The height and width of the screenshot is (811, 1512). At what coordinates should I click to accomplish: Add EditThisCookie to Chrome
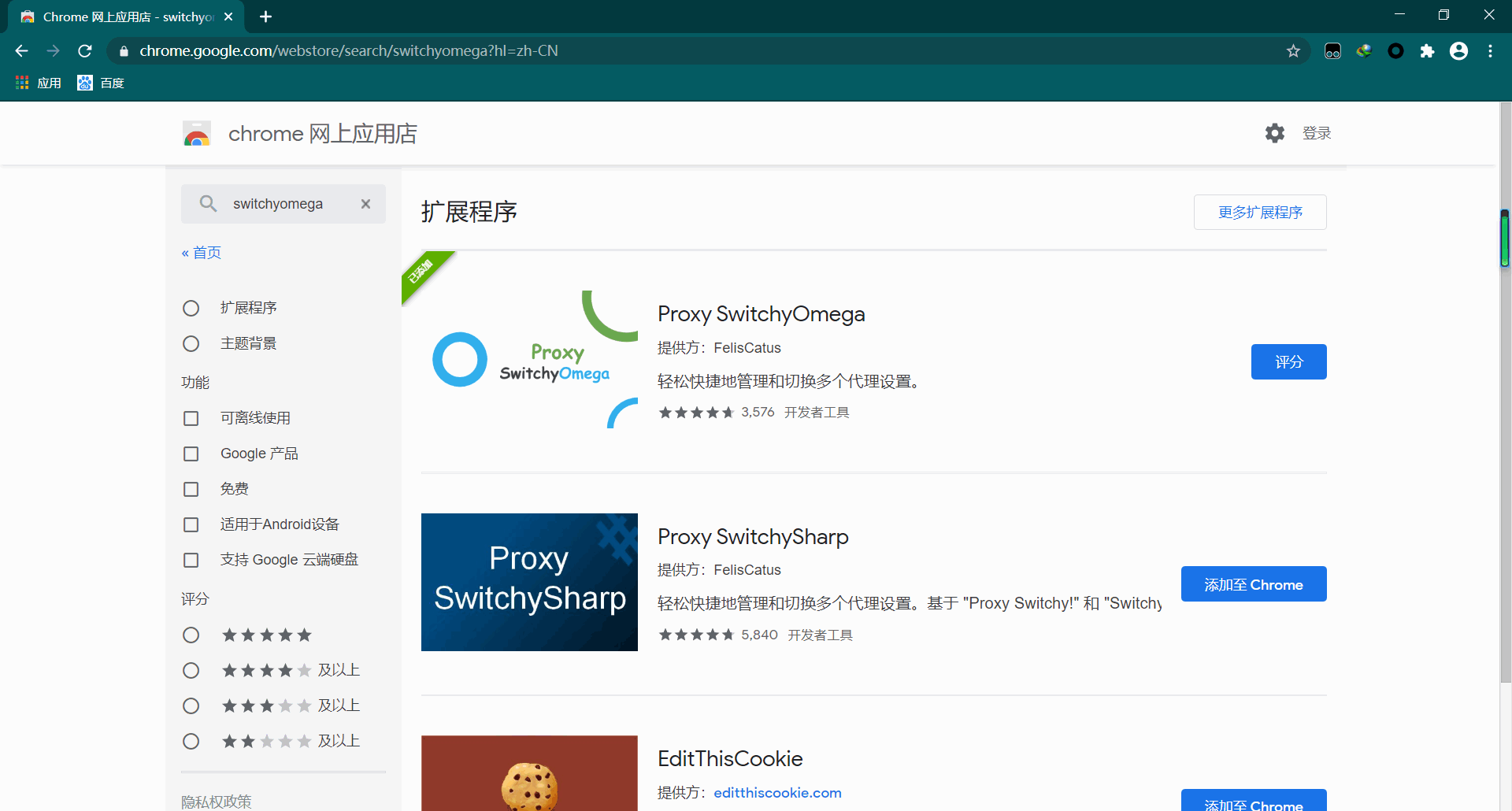pyautogui.click(x=1254, y=801)
